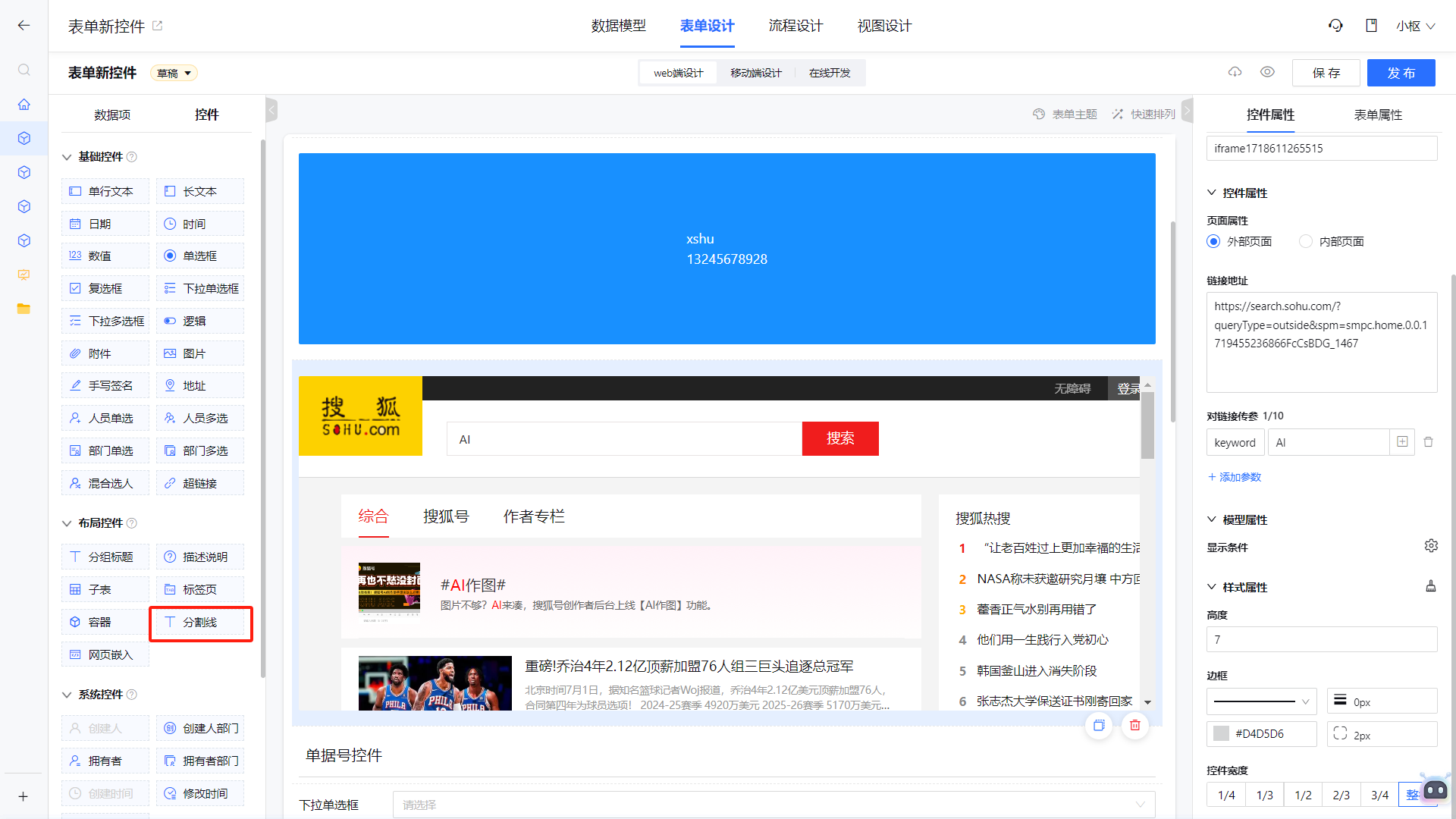Delete the selected iframe control
This screenshot has height=819, width=1456.
pyautogui.click(x=1135, y=726)
